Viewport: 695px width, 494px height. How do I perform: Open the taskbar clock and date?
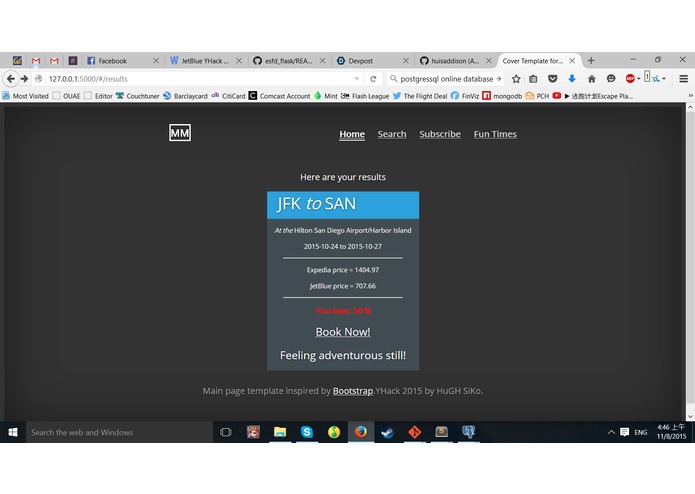pyautogui.click(x=671, y=432)
